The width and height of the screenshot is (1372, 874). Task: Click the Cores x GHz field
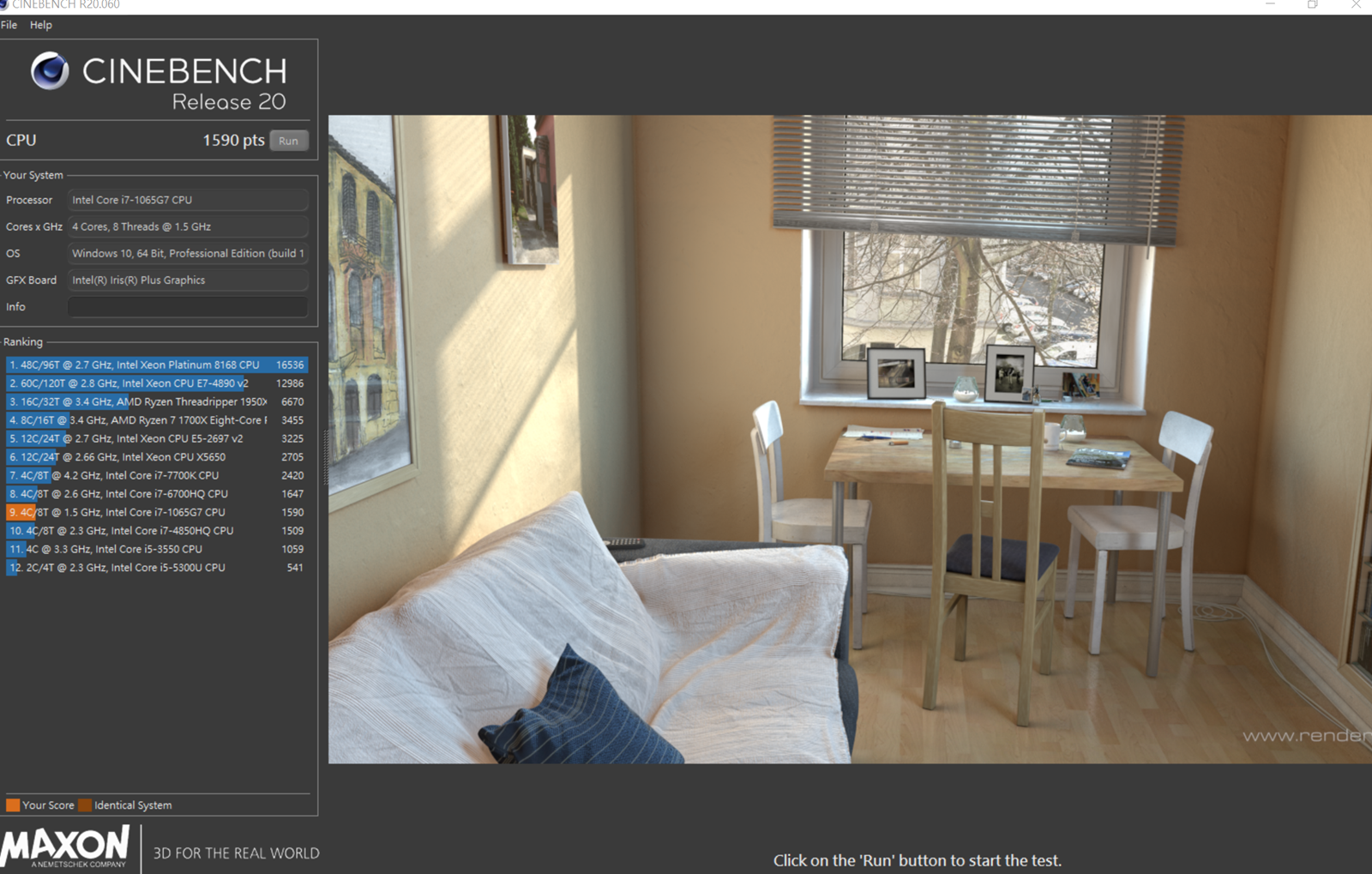tap(187, 226)
